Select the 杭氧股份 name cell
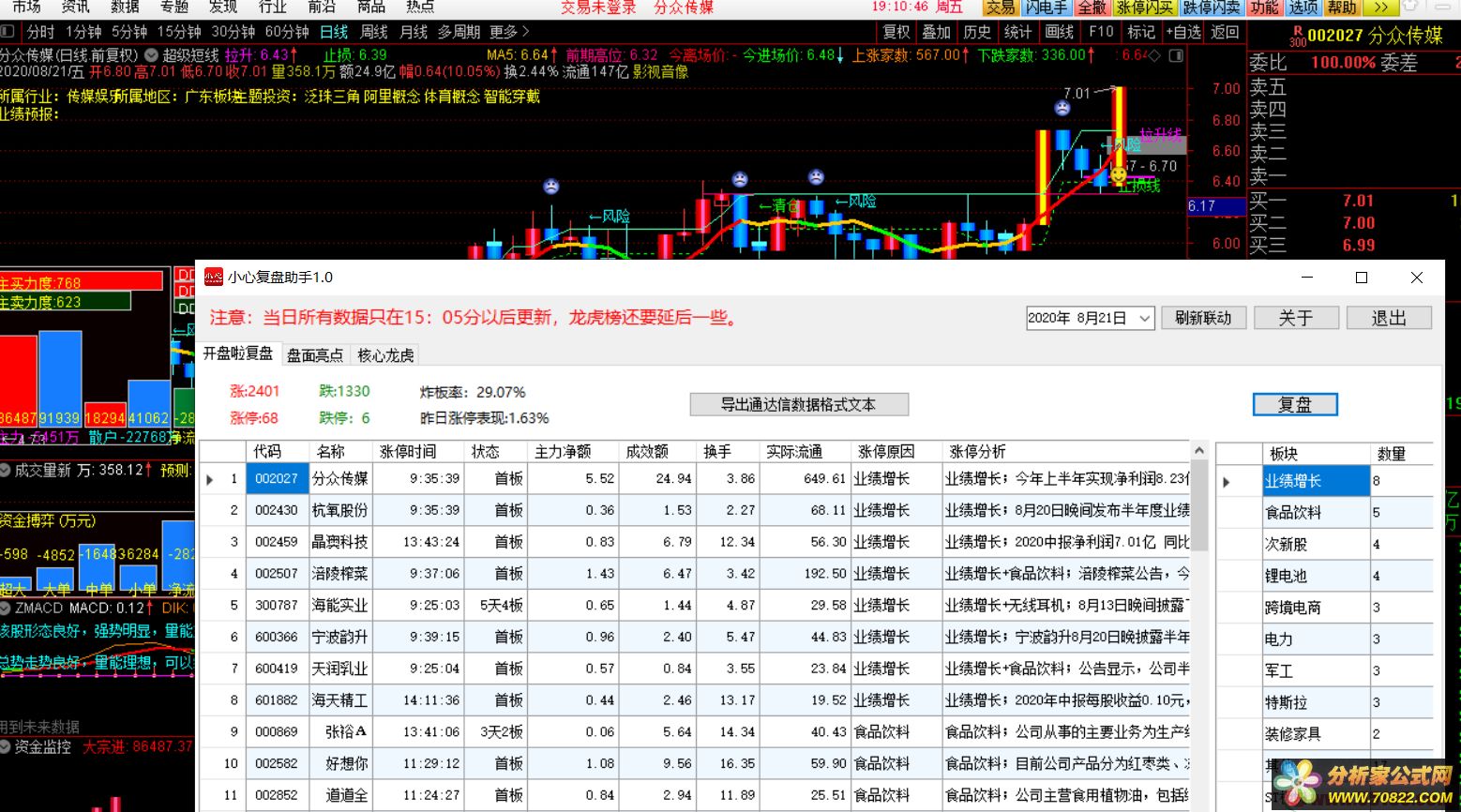 click(339, 510)
